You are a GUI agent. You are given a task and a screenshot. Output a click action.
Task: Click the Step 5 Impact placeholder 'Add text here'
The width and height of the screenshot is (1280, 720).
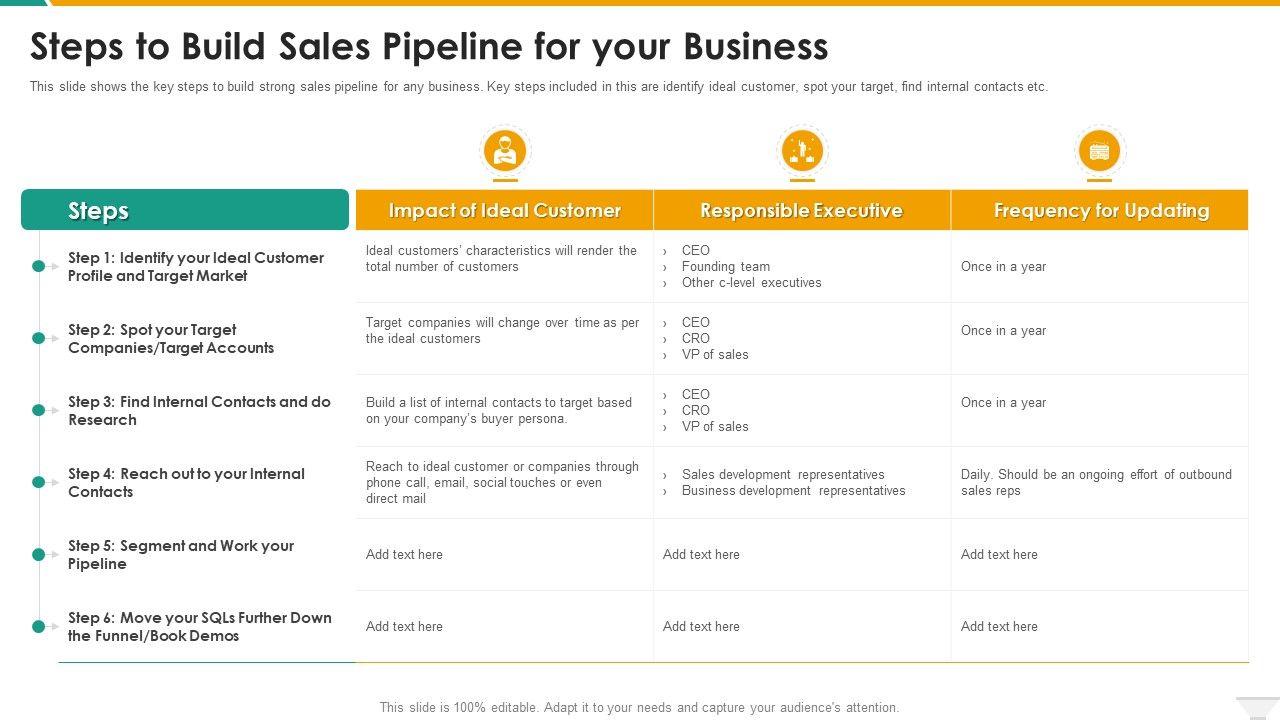coord(404,554)
